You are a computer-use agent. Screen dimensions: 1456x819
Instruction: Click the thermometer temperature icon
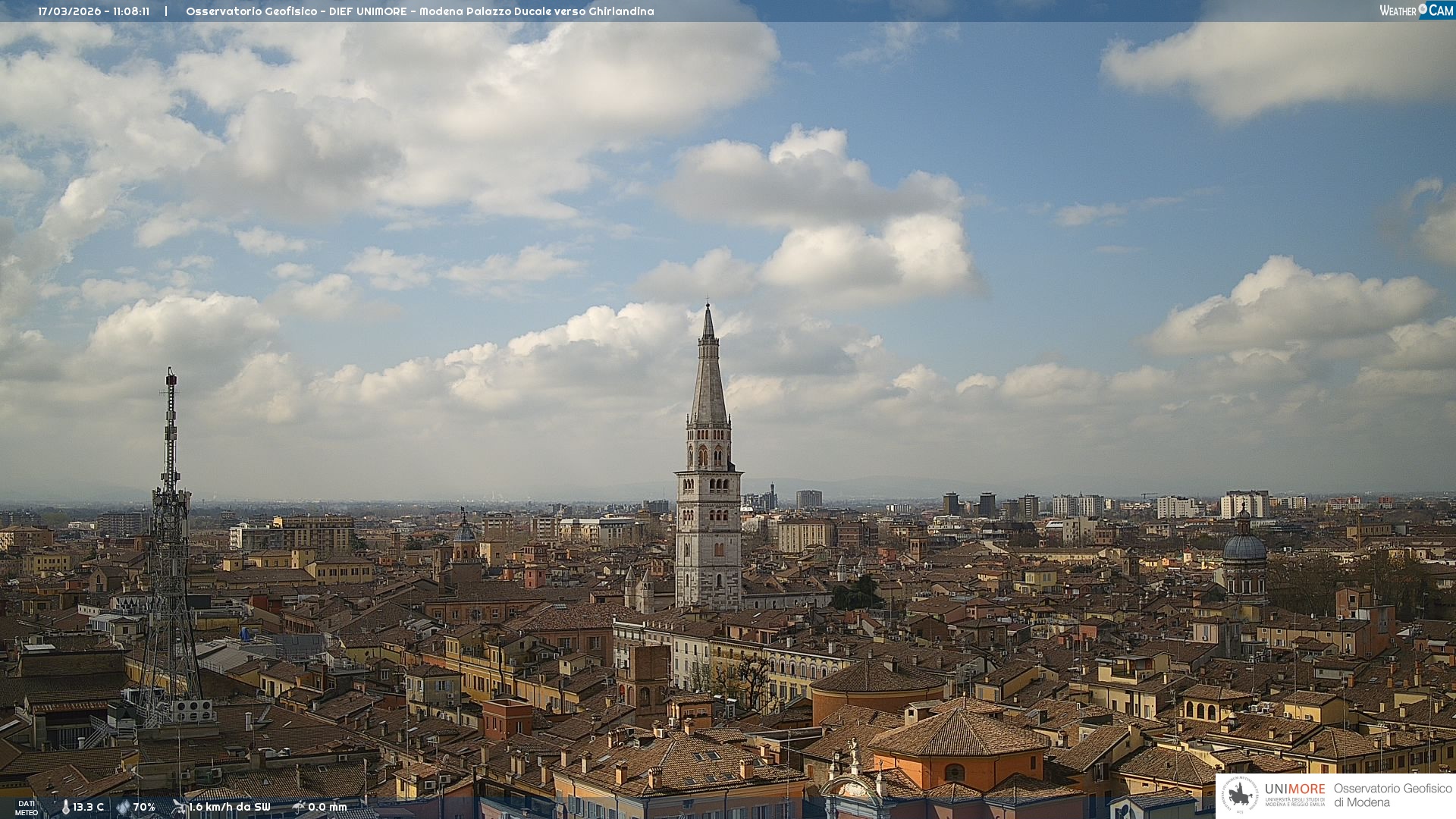[65, 807]
